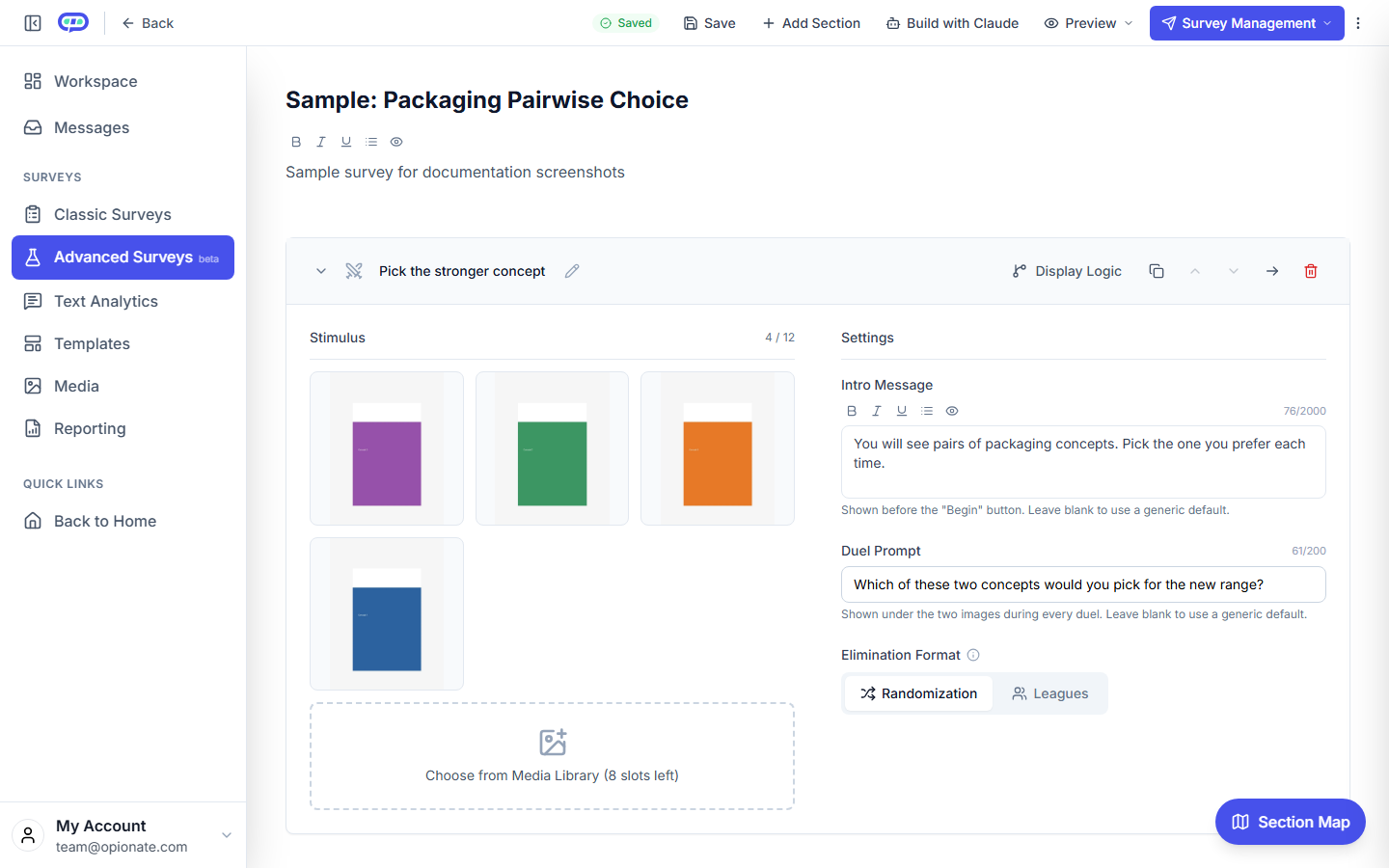Screen dimensions: 1389x868
Task: Toggle italic in the survey description toolbar
Action: [x=321, y=142]
